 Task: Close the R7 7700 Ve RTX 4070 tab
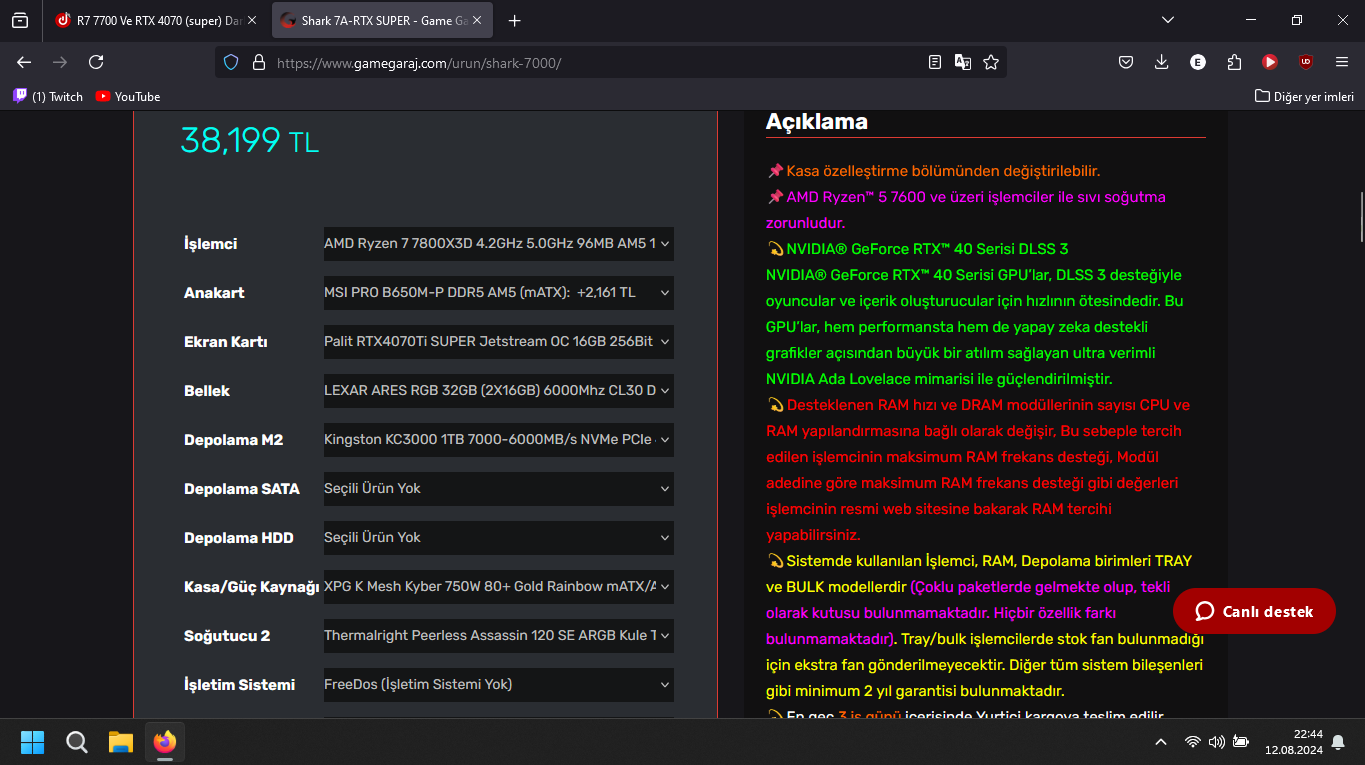click(x=251, y=20)
